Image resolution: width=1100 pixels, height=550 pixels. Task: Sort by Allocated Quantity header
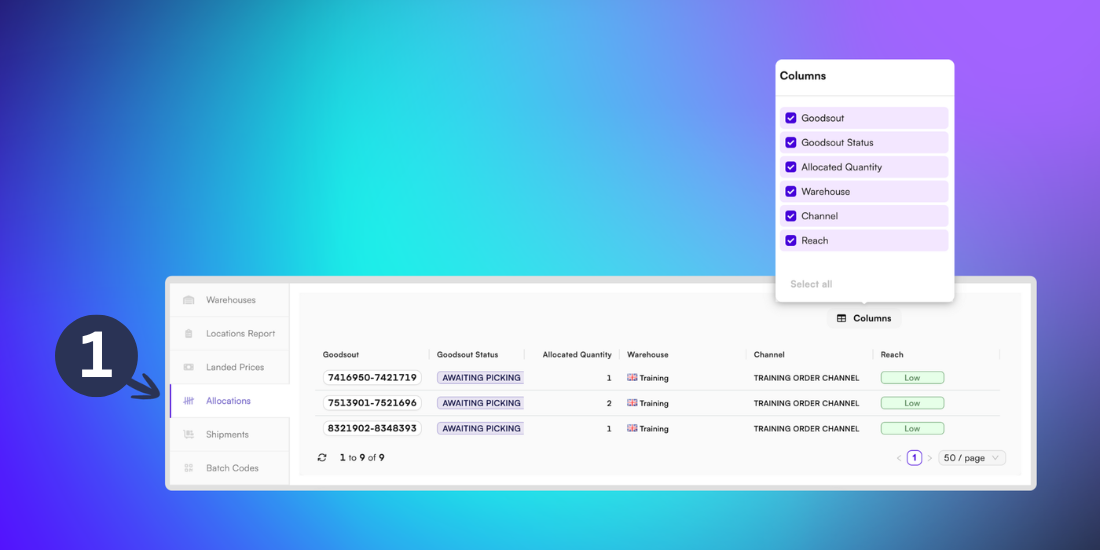(577, 355)
